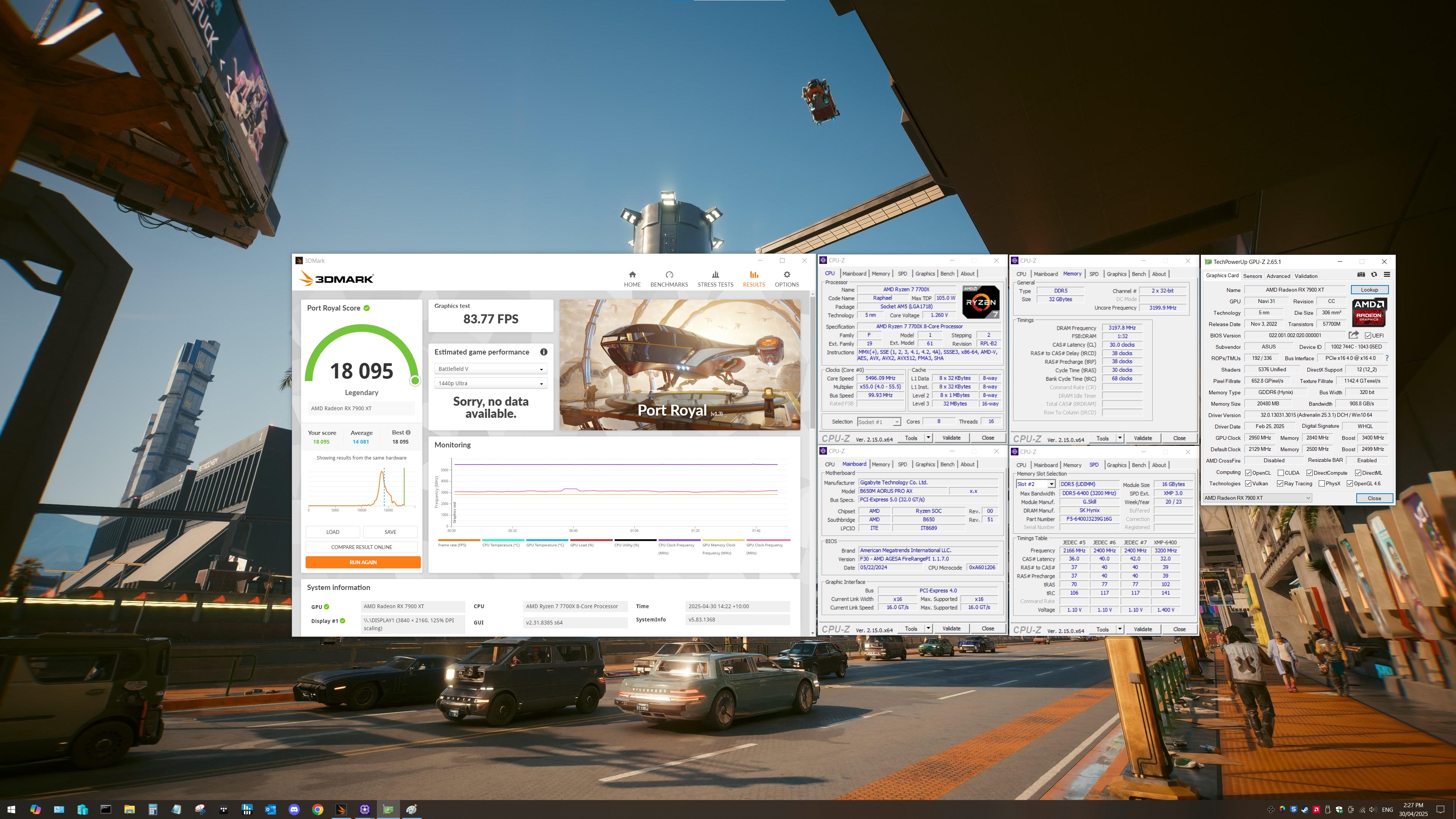1456x819 pixels.
Task: Launch Discord from the taskbar
Action: point(294,810)
